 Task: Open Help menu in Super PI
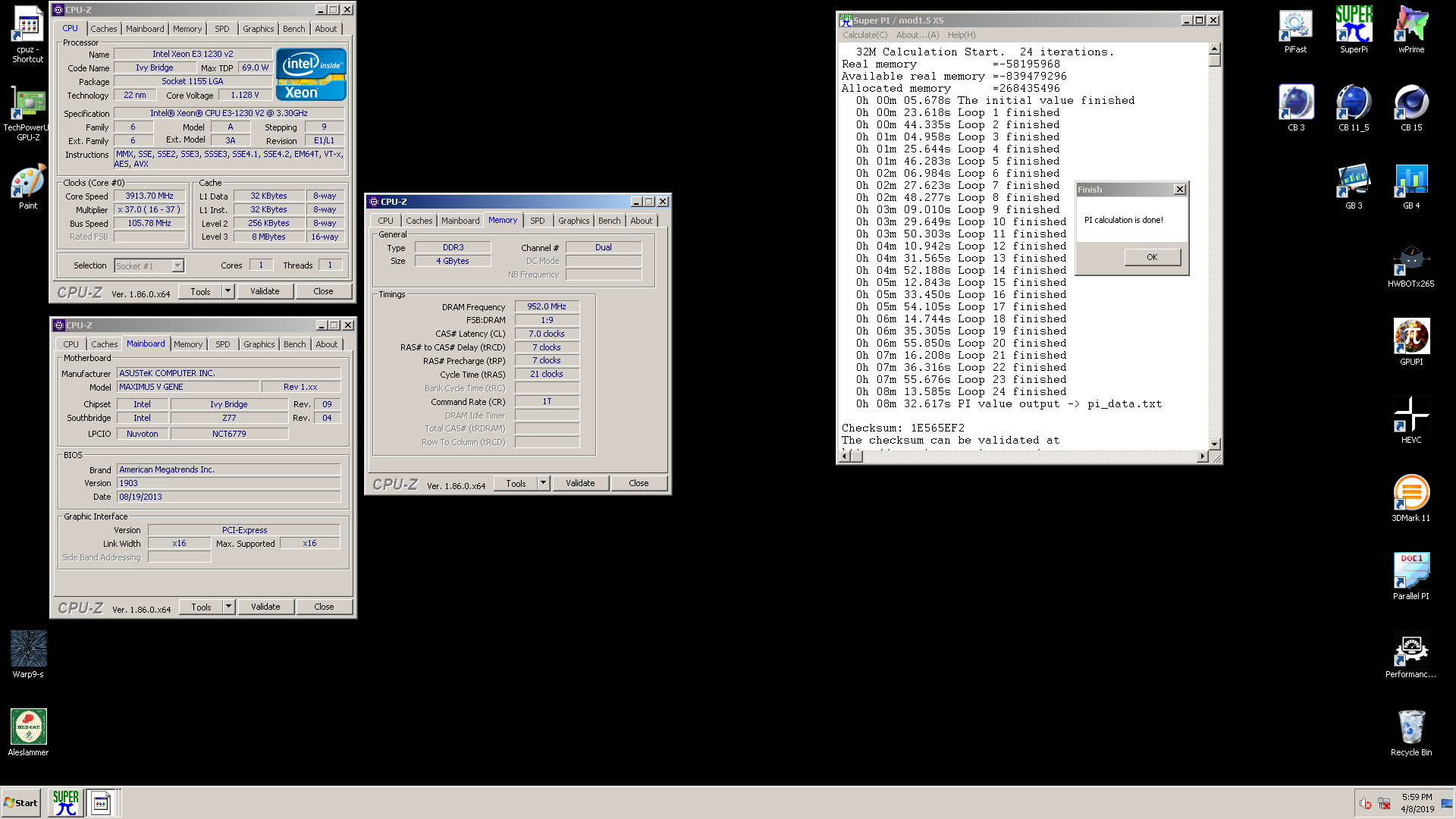click(961, 35)
